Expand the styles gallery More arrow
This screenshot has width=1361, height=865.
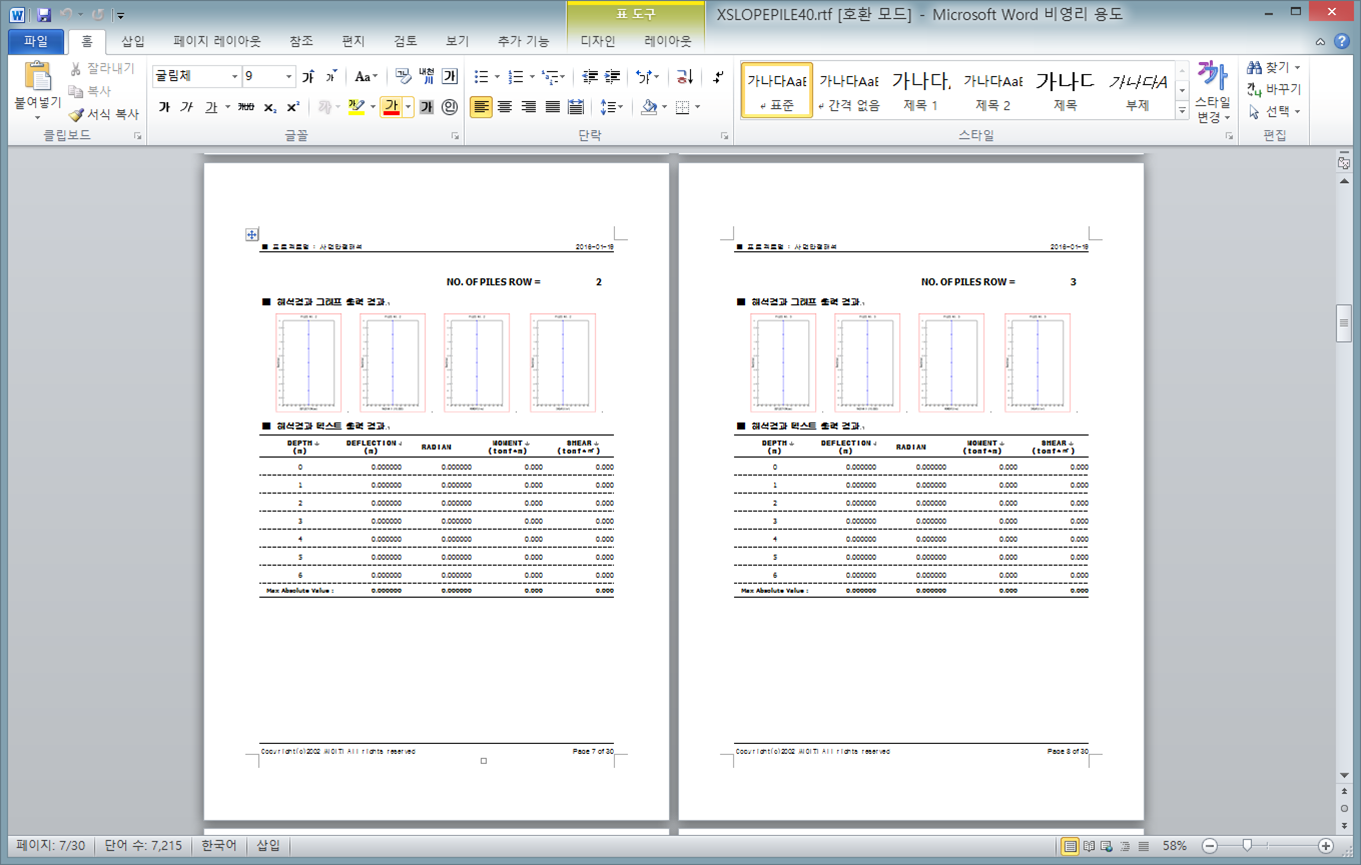pyautogui.click(x=1182, y=110)
